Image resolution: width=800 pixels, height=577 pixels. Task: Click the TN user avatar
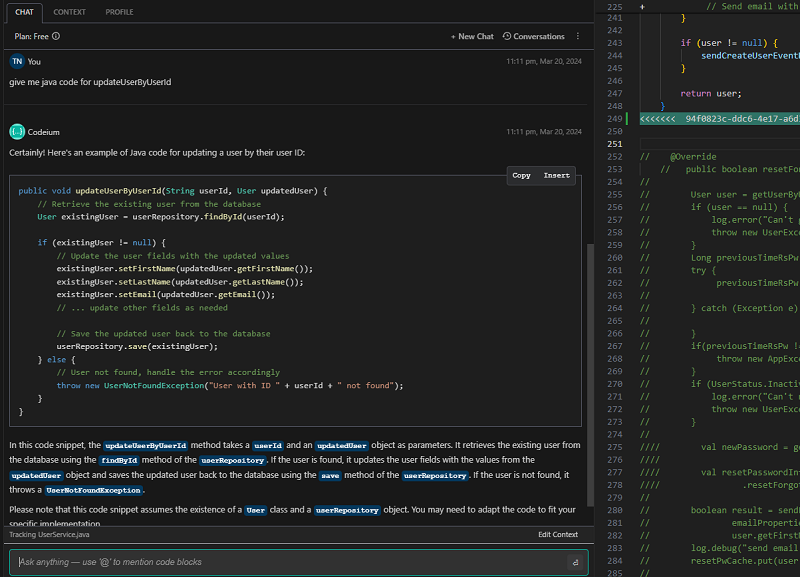click(x=17, y=61)
